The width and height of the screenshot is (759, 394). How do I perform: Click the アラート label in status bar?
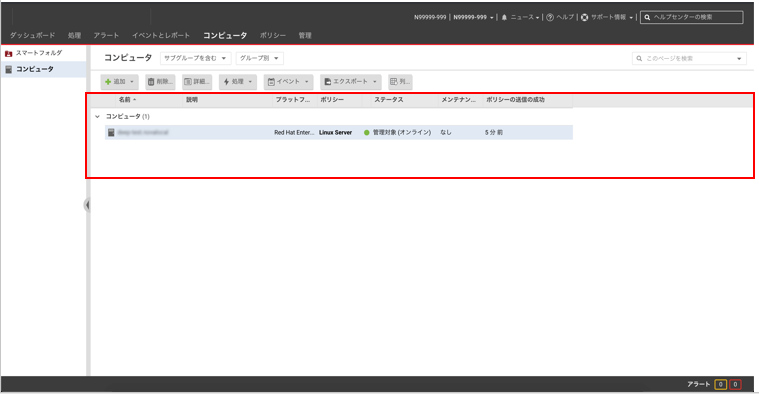[698, 384]
